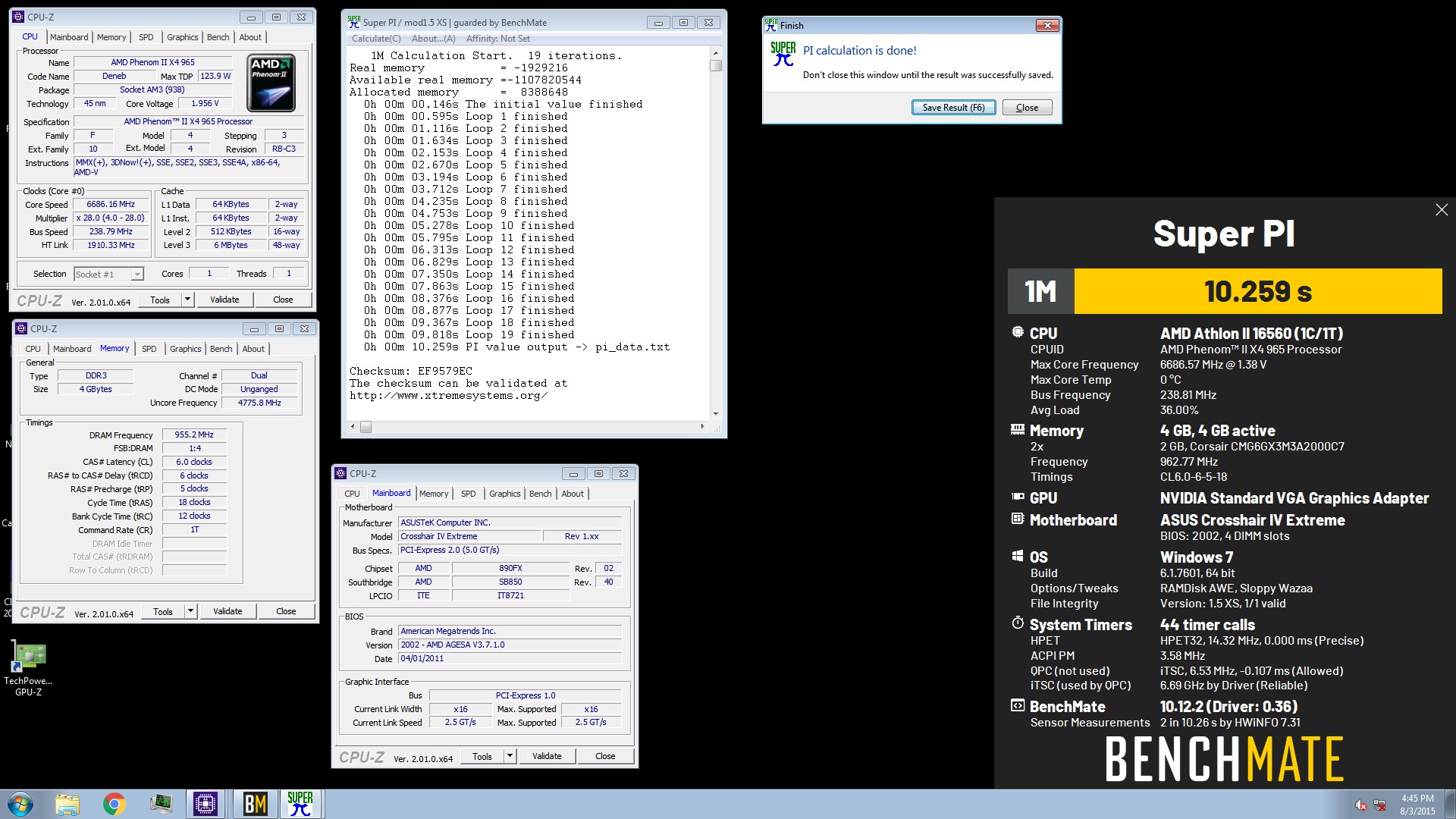The height and width of the screenshot is (819, 1456).
Task: Click Crosshair IV Extreme model field
Action: pyautogui.click(x=469, y=536)
